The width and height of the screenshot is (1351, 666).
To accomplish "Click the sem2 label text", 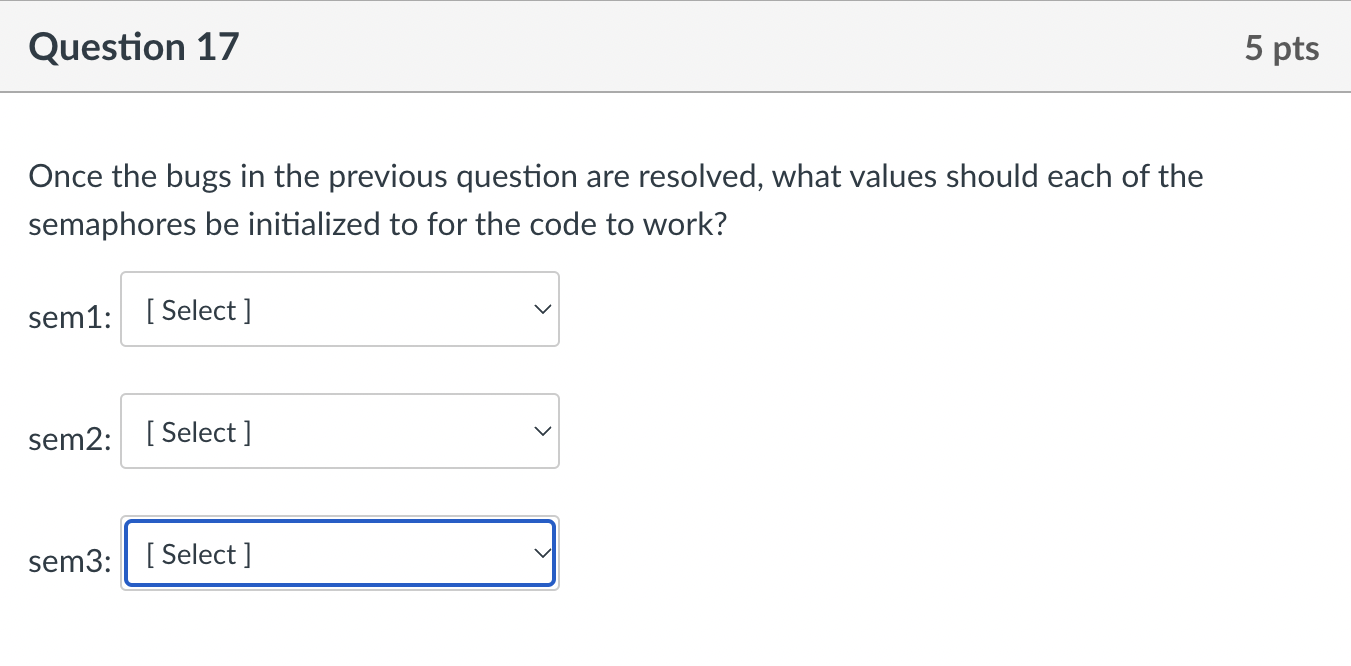I will (x=69, y=439).
